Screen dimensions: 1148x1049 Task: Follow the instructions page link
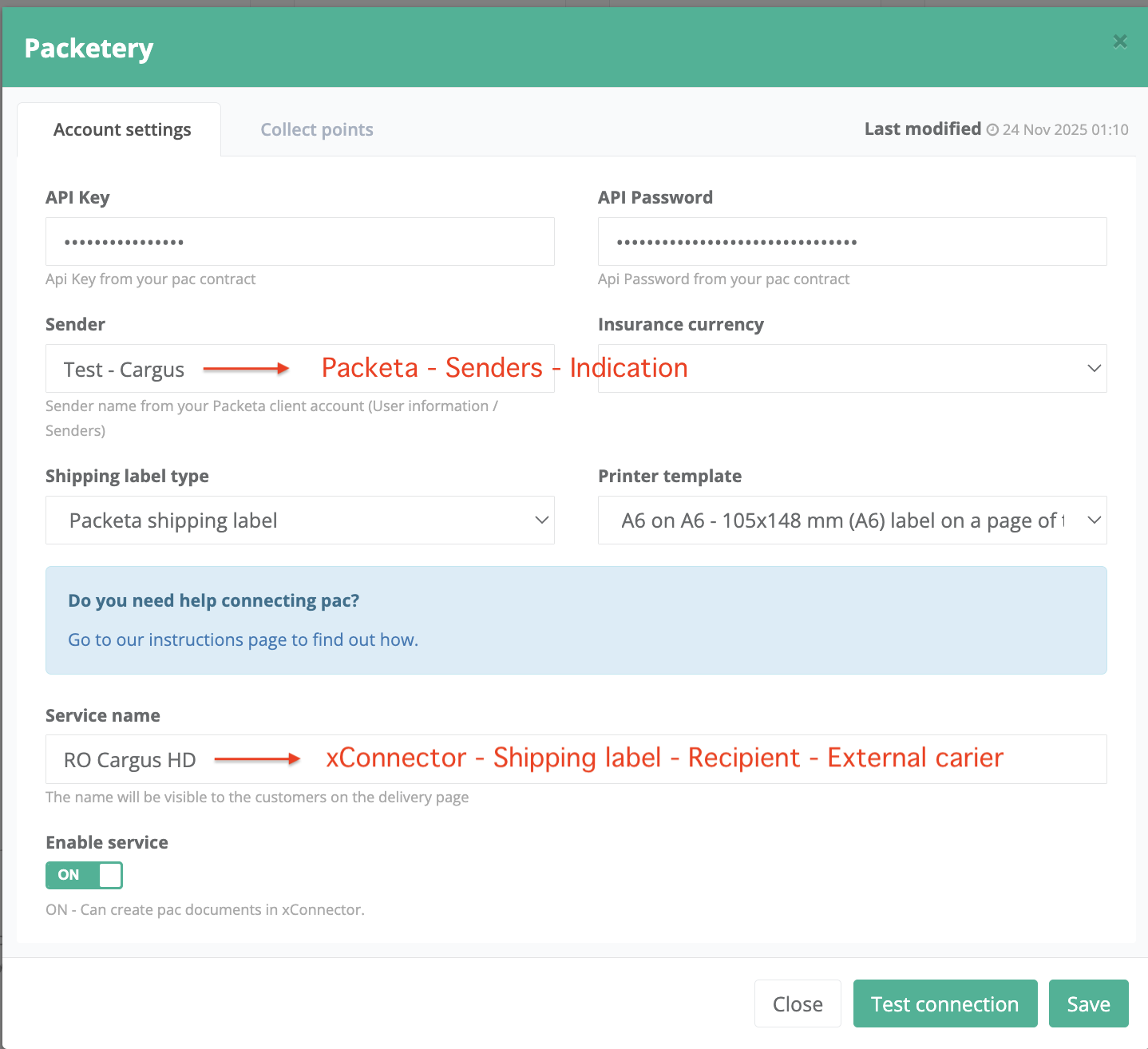click(243, 639)
